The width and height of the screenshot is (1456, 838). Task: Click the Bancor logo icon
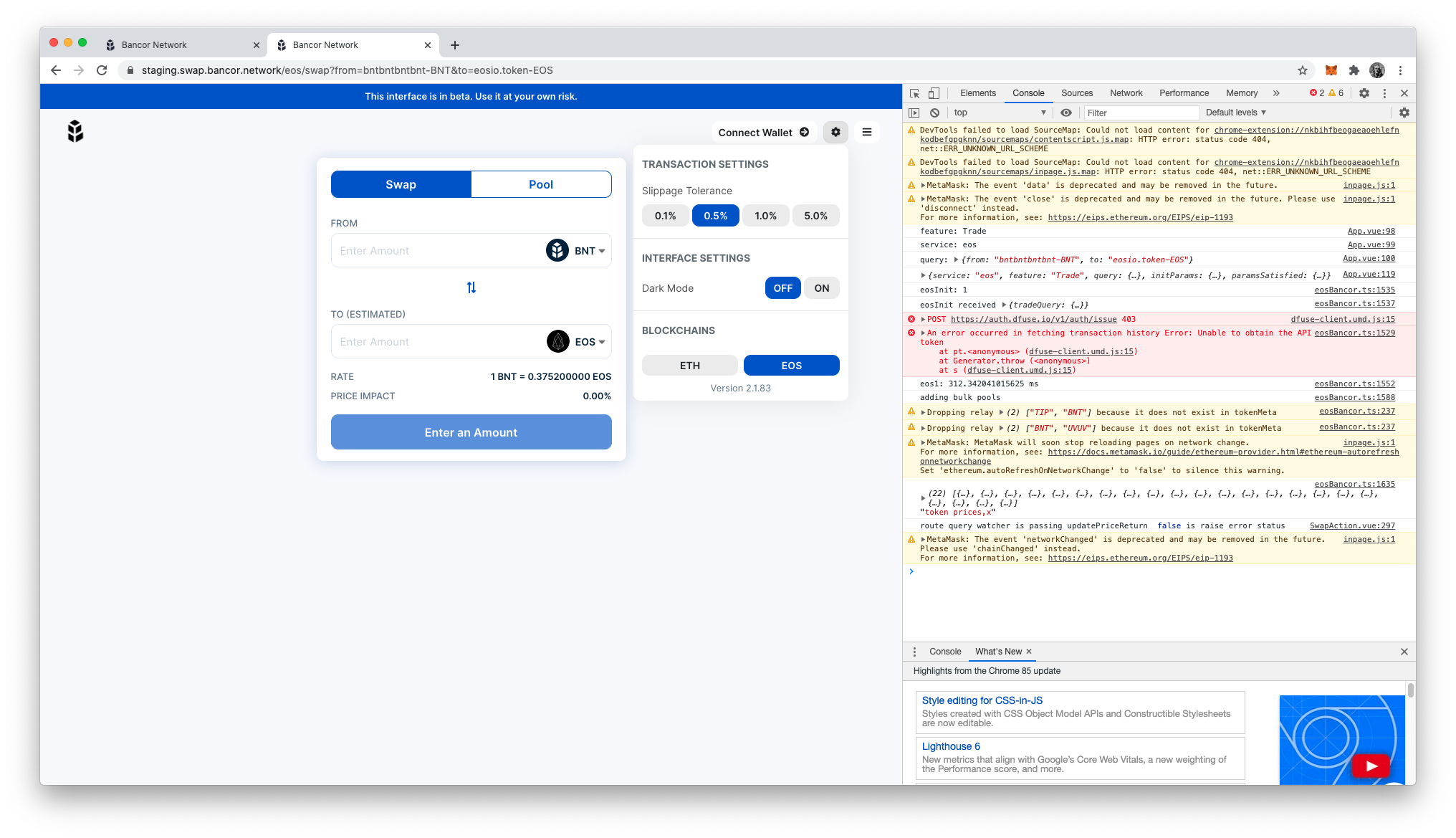(x=75, y=131)
